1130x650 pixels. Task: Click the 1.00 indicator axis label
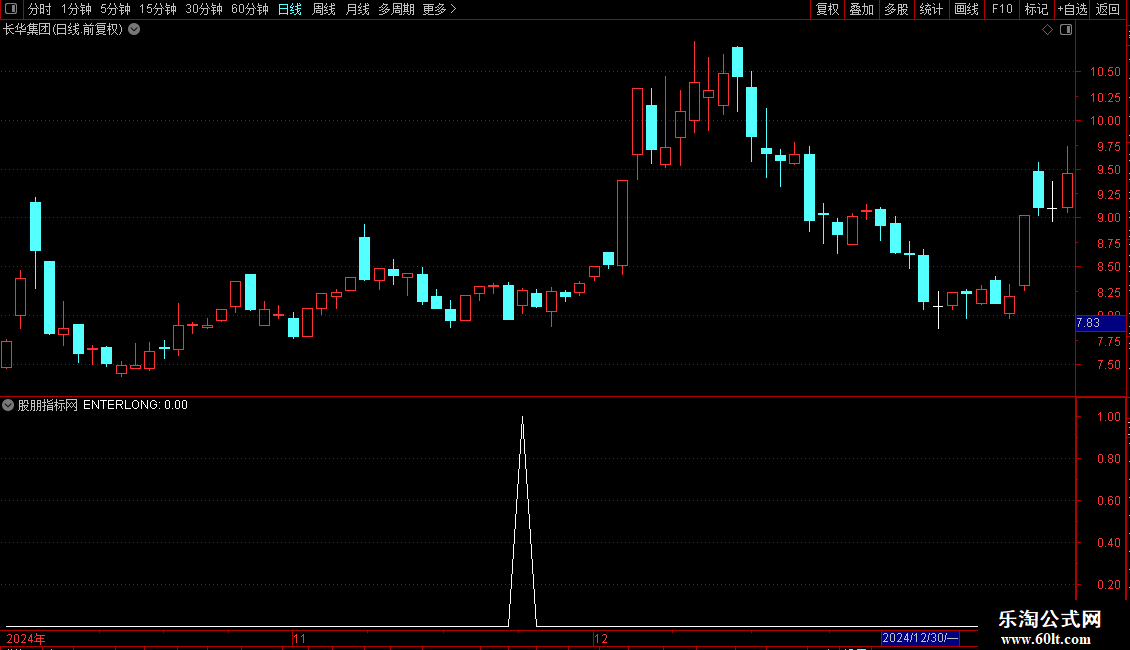tap(1108, 417)
